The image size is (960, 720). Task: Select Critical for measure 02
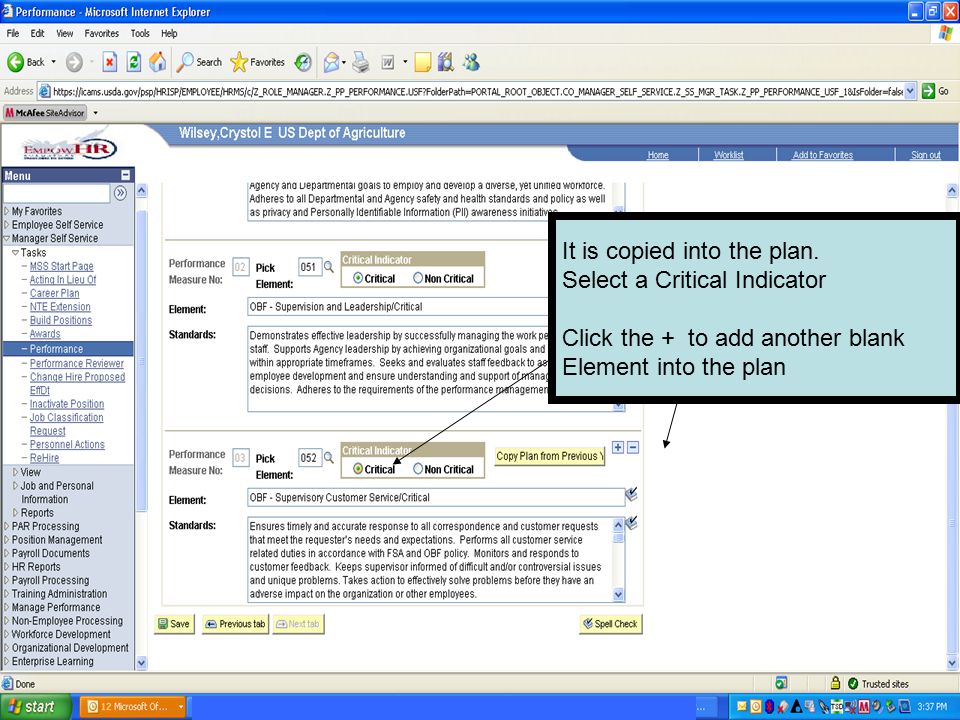358,279
